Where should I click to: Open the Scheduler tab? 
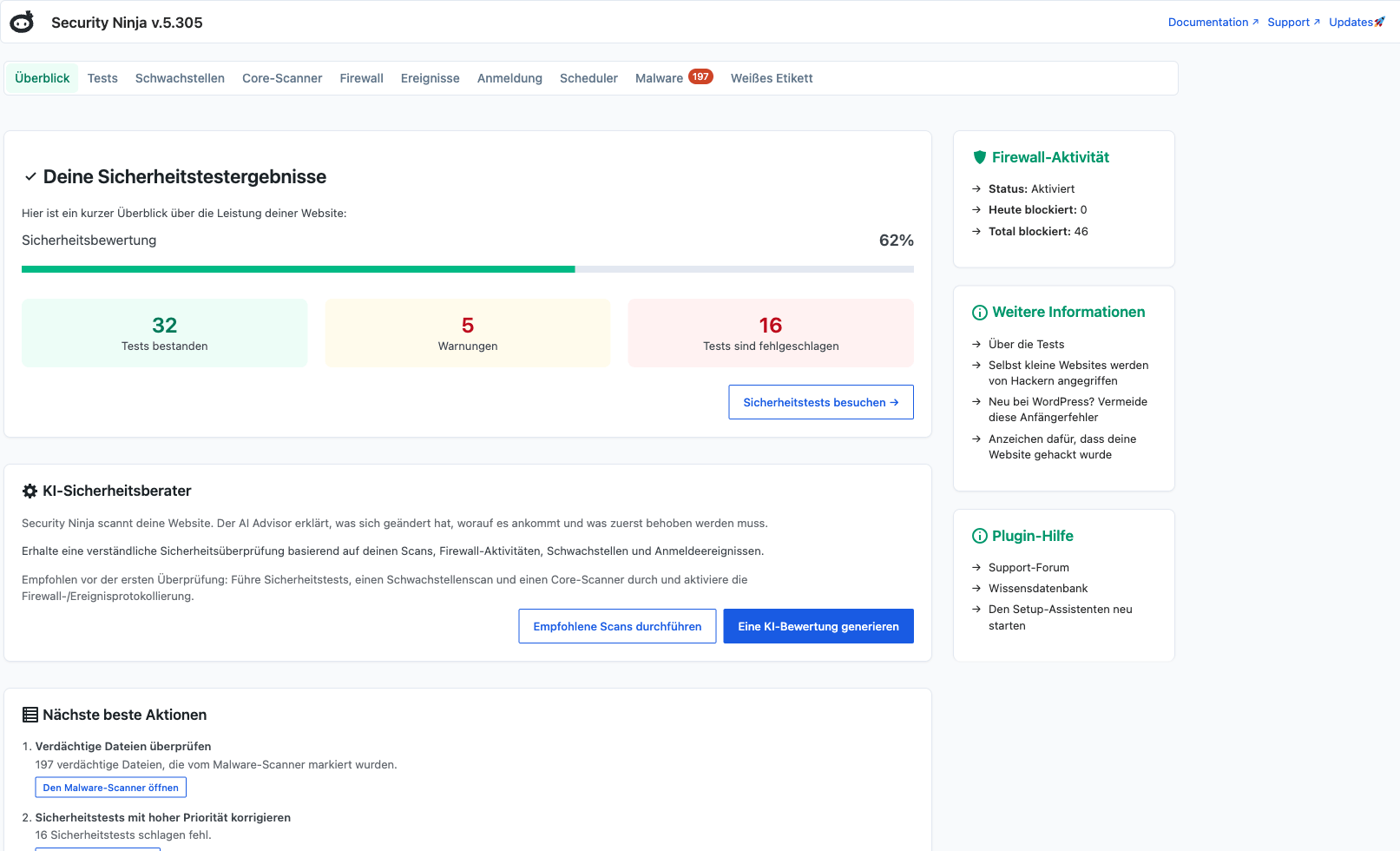pyautogui.click(x=588, y=78)
